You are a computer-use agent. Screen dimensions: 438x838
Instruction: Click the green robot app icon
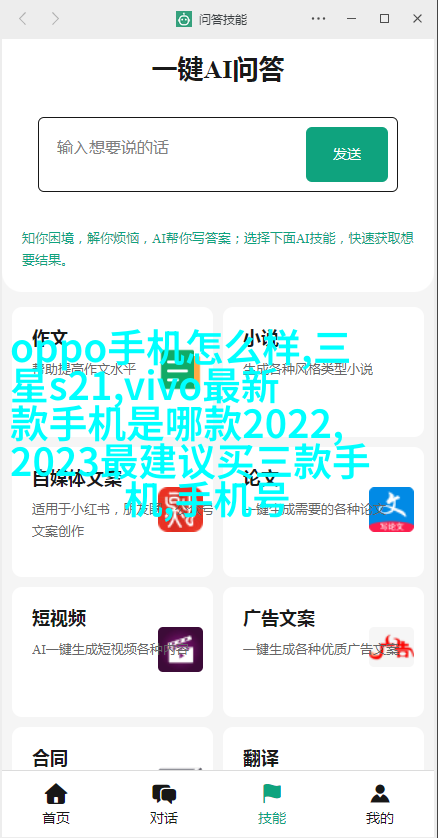pyautogui.click(x=184, y=19)
